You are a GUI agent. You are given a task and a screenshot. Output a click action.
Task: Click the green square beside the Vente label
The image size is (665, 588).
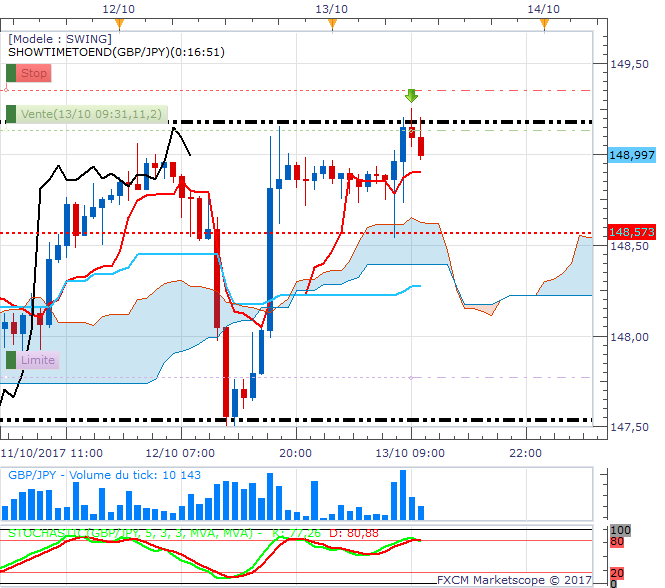pos(11,114)
